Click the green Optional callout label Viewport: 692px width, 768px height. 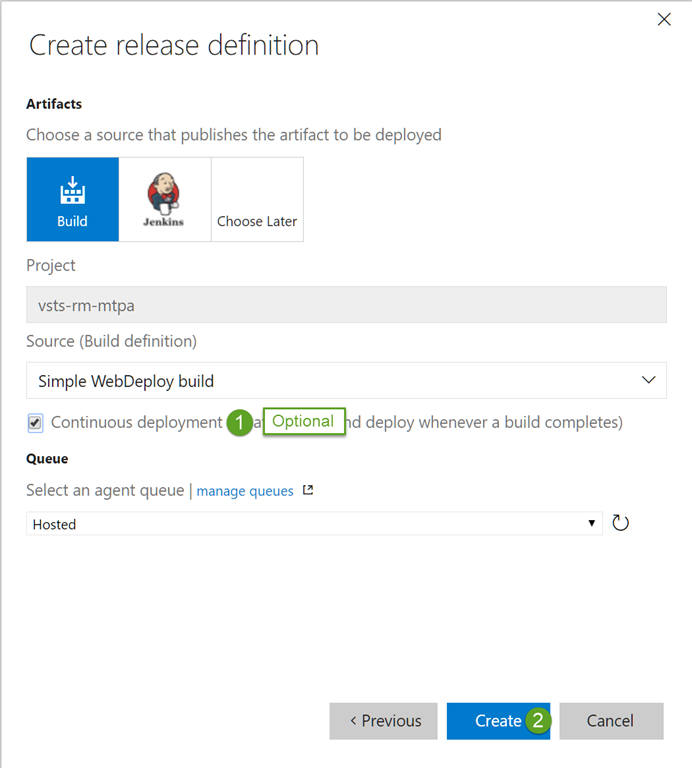[303, 421]
